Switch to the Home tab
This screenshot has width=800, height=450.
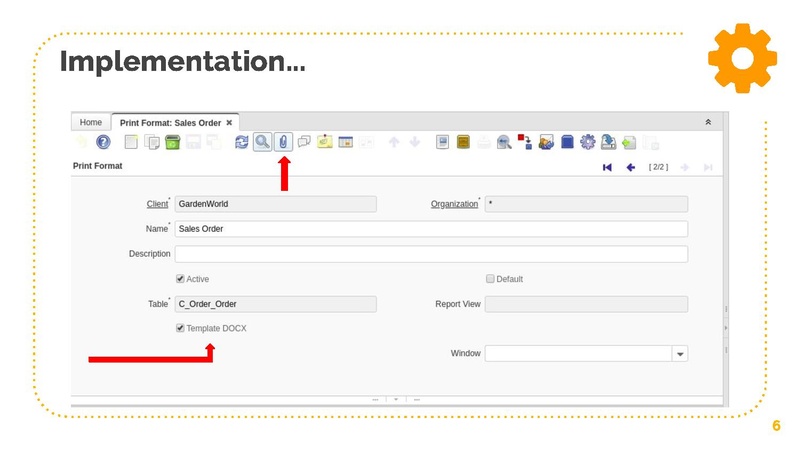[x=91, y=122]
